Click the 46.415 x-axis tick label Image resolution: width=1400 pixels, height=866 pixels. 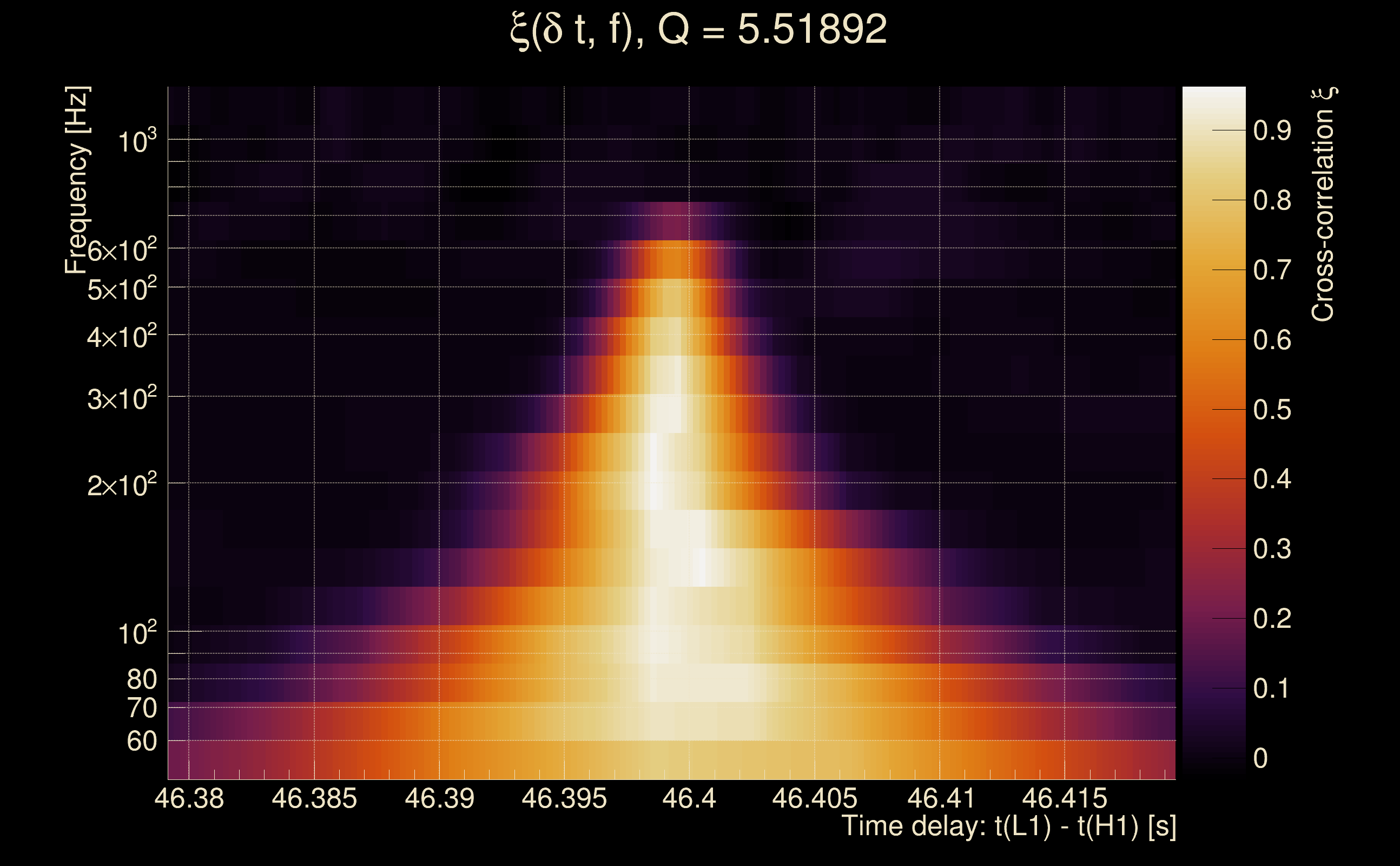pos(1065,798)
